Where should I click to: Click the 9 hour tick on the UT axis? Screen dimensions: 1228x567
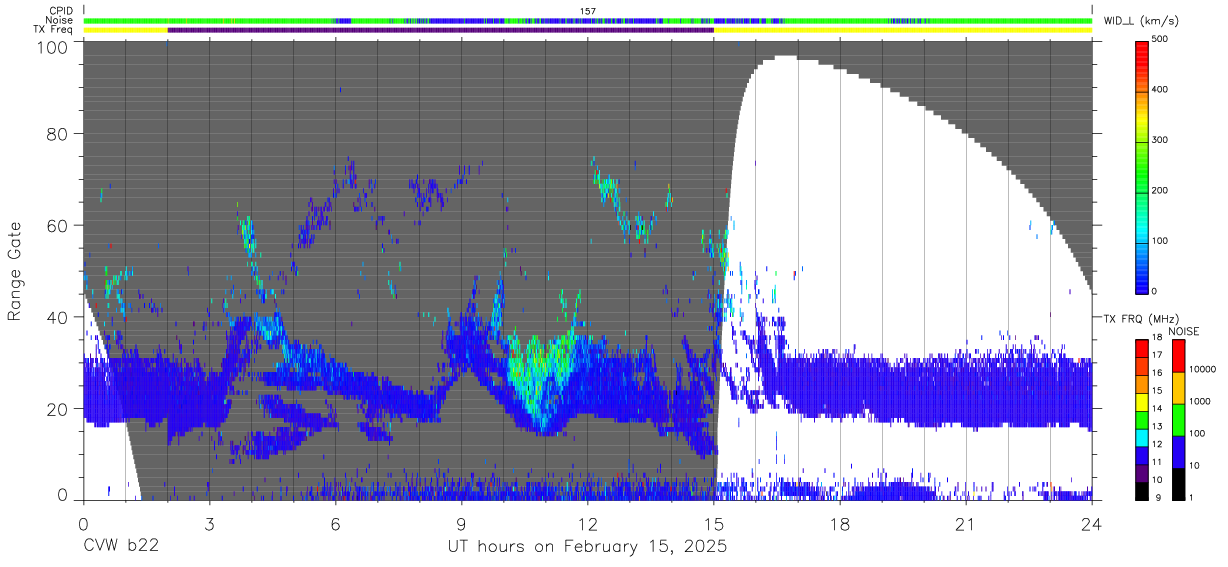[x=462, y=523]
